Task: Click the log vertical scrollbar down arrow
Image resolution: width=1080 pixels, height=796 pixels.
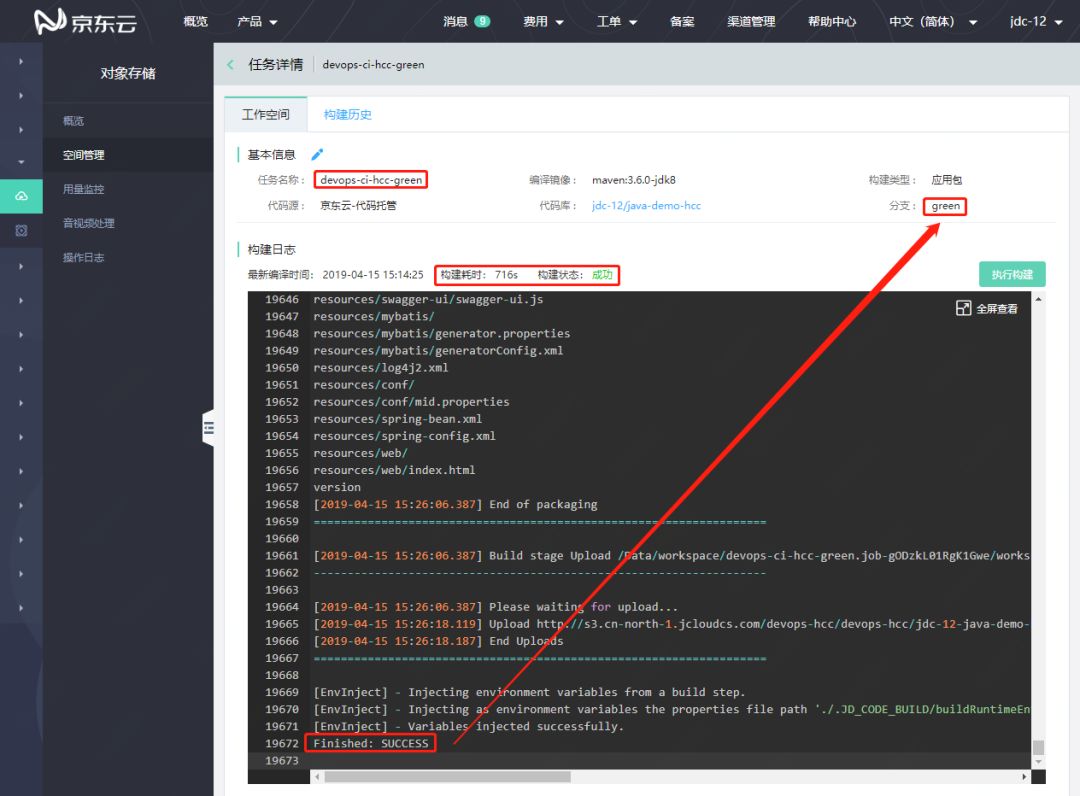Action: click(x=1038, y=762)
